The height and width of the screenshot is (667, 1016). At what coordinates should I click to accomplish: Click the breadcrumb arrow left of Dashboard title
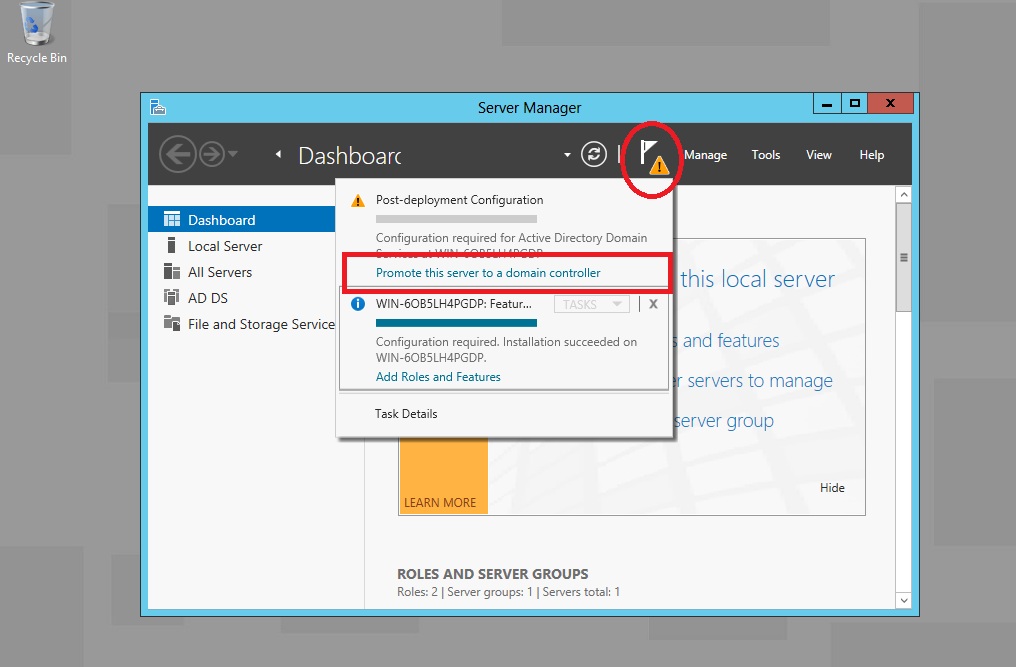278,154
